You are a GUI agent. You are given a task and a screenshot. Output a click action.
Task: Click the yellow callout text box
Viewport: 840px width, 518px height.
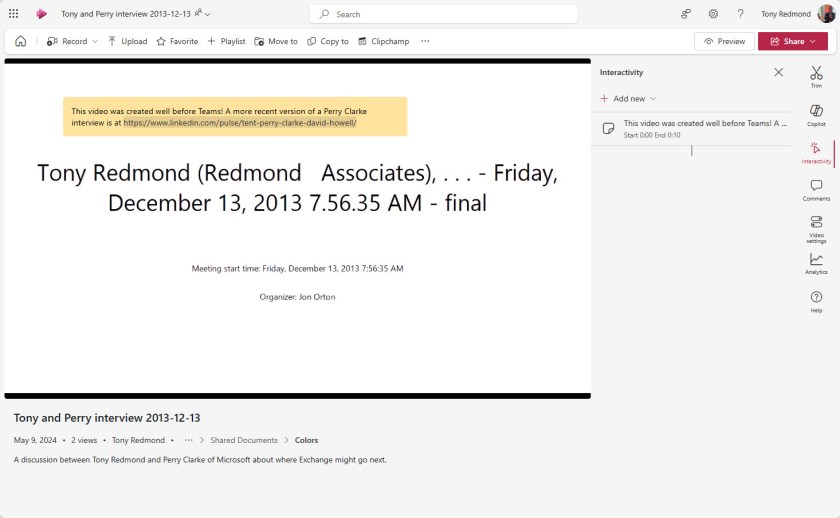235,116
